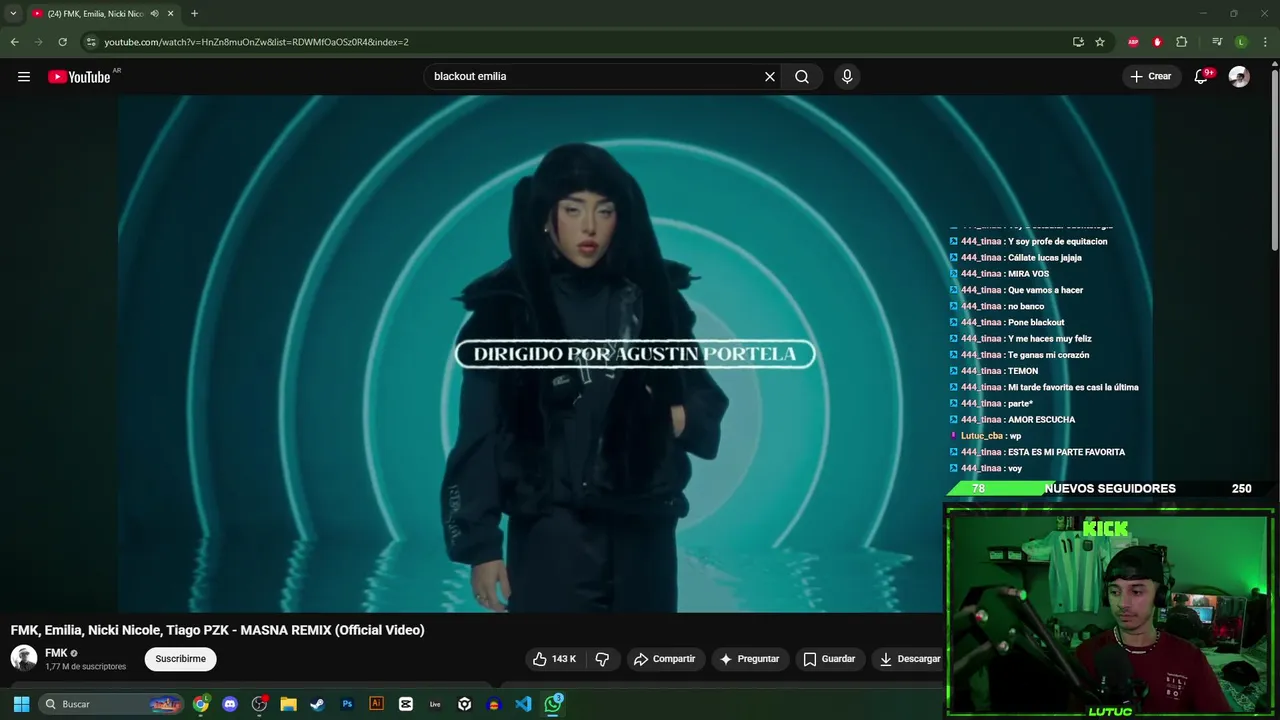This screenshot has height=720, width=1280.
Task: Click the browser address bar URL
Action: tap(256, 42)
